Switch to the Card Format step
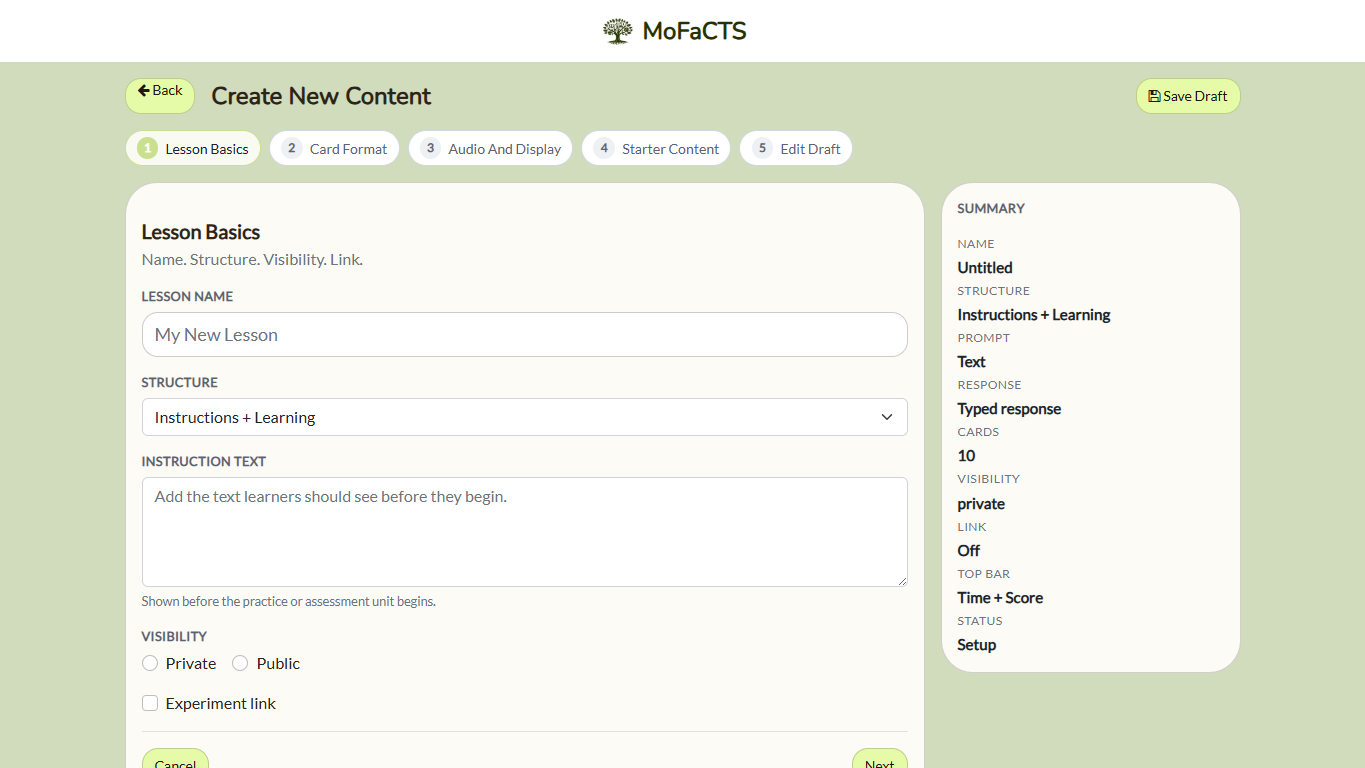Viewport: 1365px width, 768px height. click(x=335, y=148)
